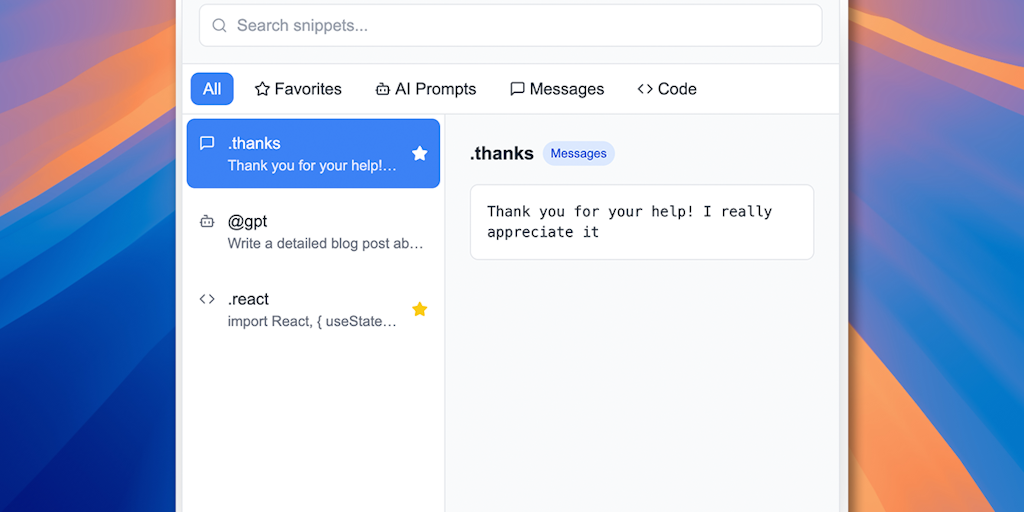Click the code icon beside .react
This screenshot has width=1024, height=512.
[207, 299]
